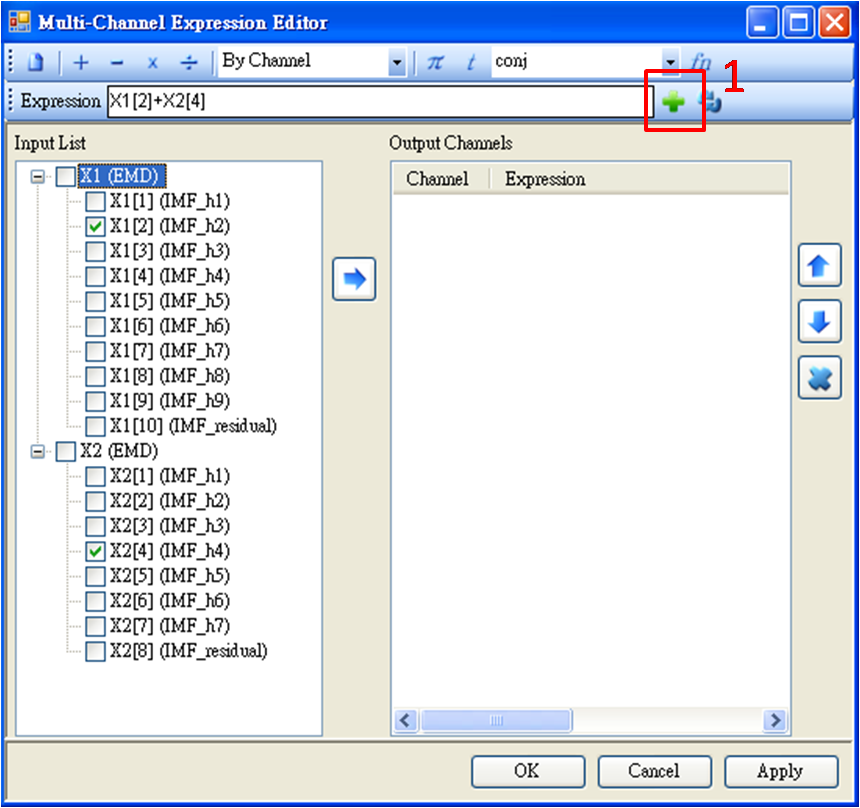
Task: Delete output channel with blue X icon
Action: point(819,379)
